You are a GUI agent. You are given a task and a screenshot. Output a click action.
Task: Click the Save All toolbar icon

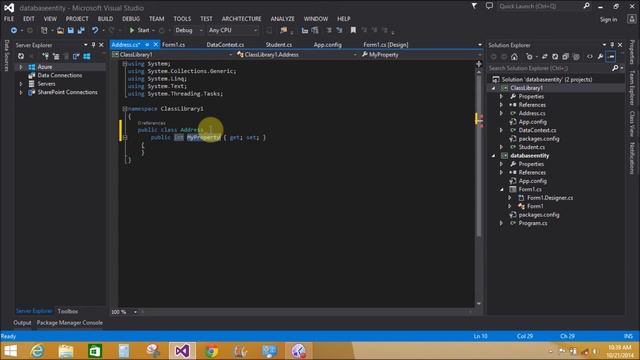click(81, 30)
